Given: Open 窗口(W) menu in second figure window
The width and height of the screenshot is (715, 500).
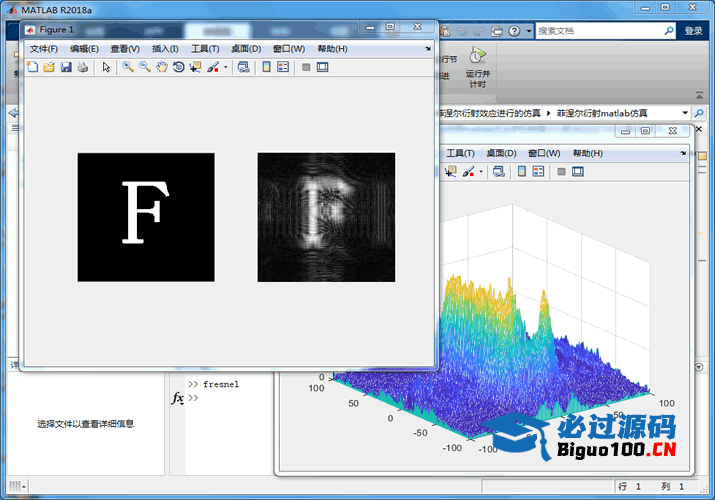Looking at the screenshot, I should (544, 153).
